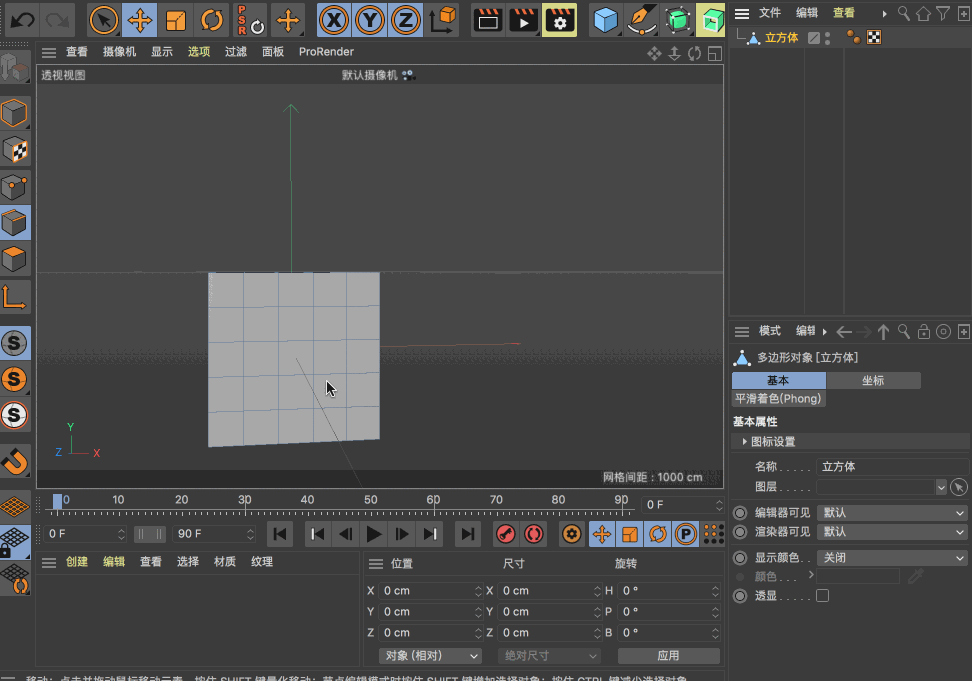Enable the 透显 checkbox
972x681 pixels.
pos(823,595)
